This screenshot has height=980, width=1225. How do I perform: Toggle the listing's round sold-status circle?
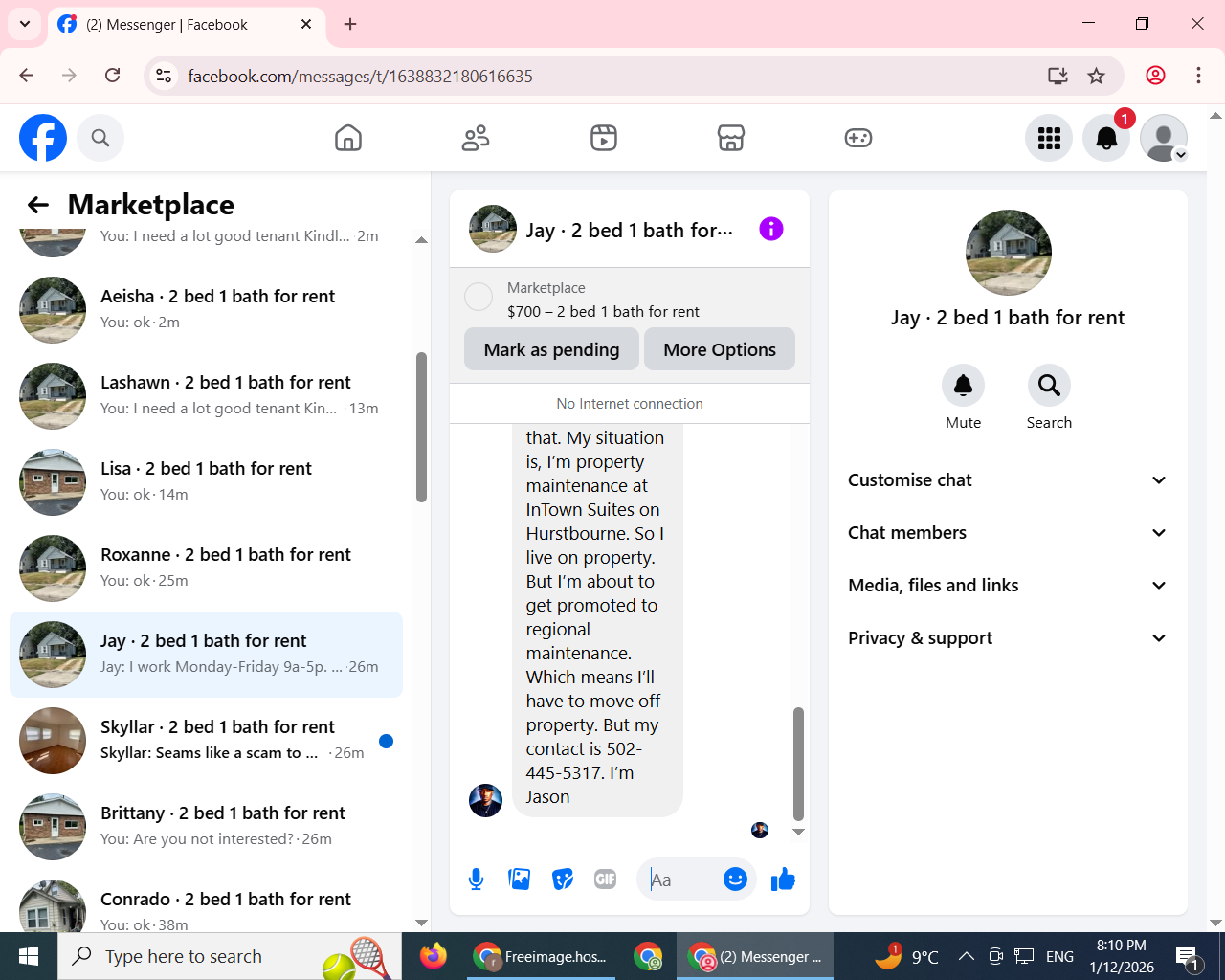pos(479,297)
